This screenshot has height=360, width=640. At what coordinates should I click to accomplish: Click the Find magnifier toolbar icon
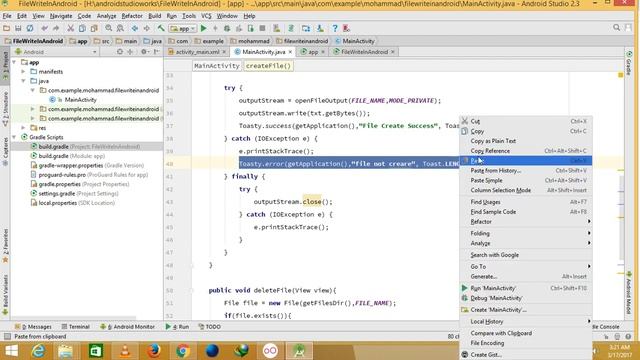point(109,29)
